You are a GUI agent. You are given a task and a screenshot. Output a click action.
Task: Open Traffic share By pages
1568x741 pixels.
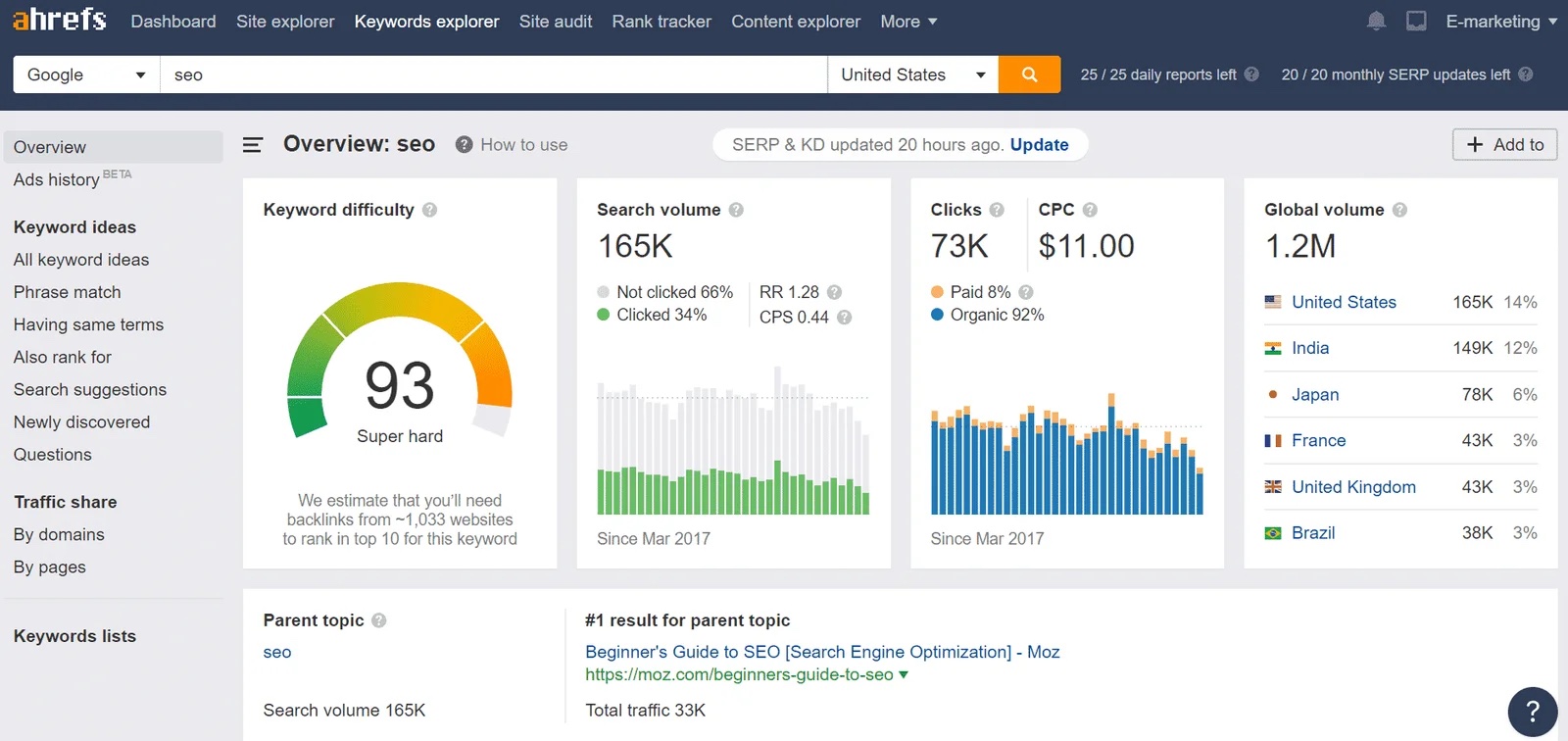point(50,567)
